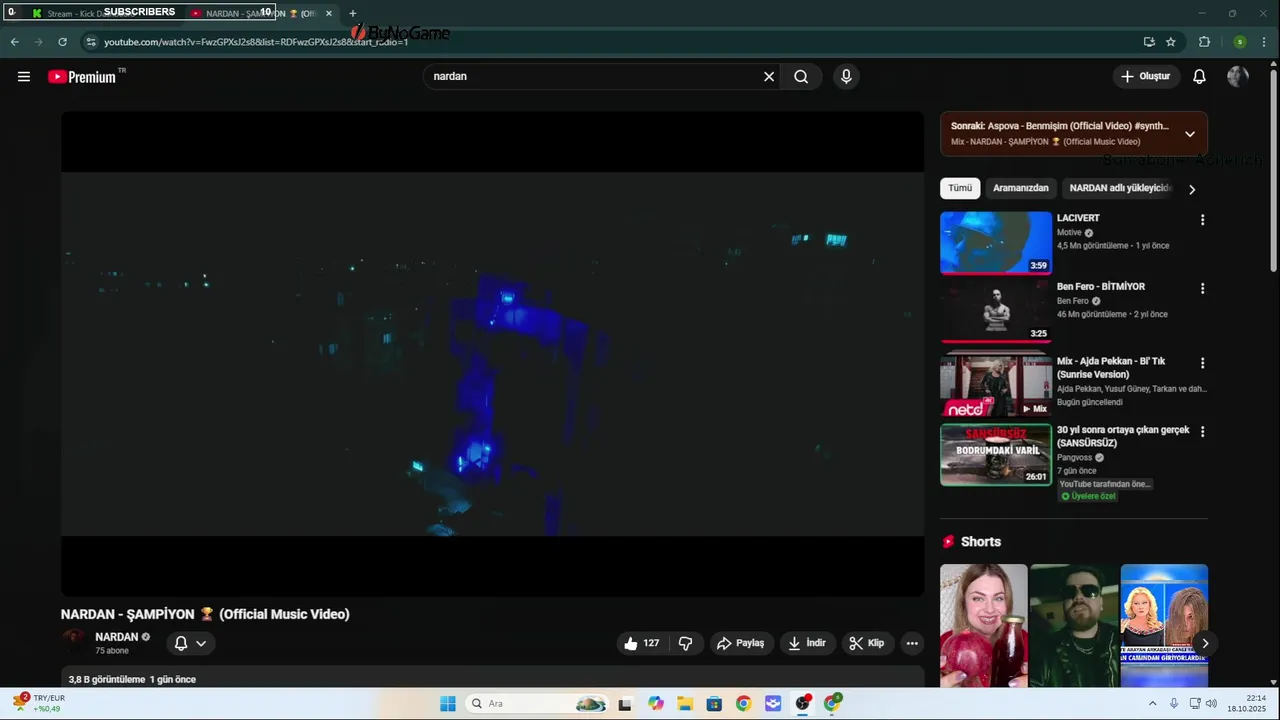Open options menu for Ben Fero BİTMİYOR
The height and width of the screenshot is (720, 1280).
click(1202, 288)
